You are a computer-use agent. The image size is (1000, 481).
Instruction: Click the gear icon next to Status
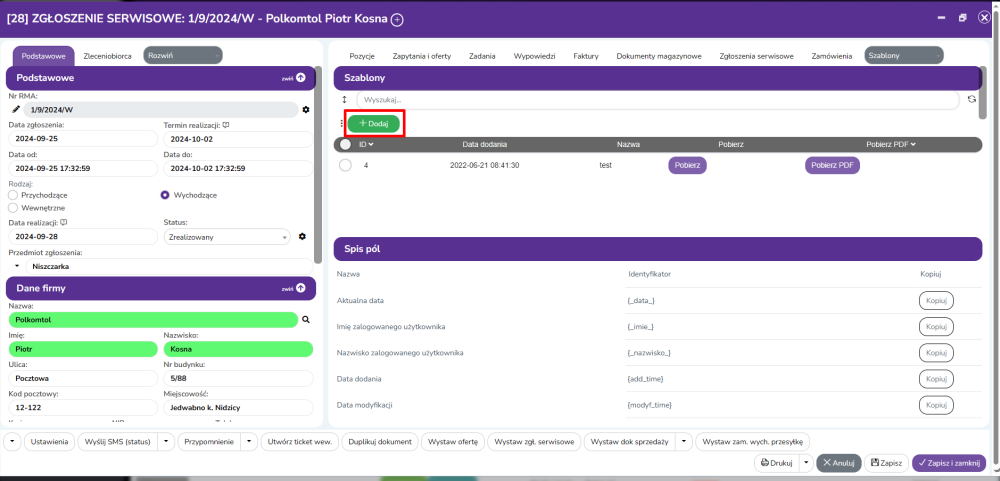coord(302,237)
